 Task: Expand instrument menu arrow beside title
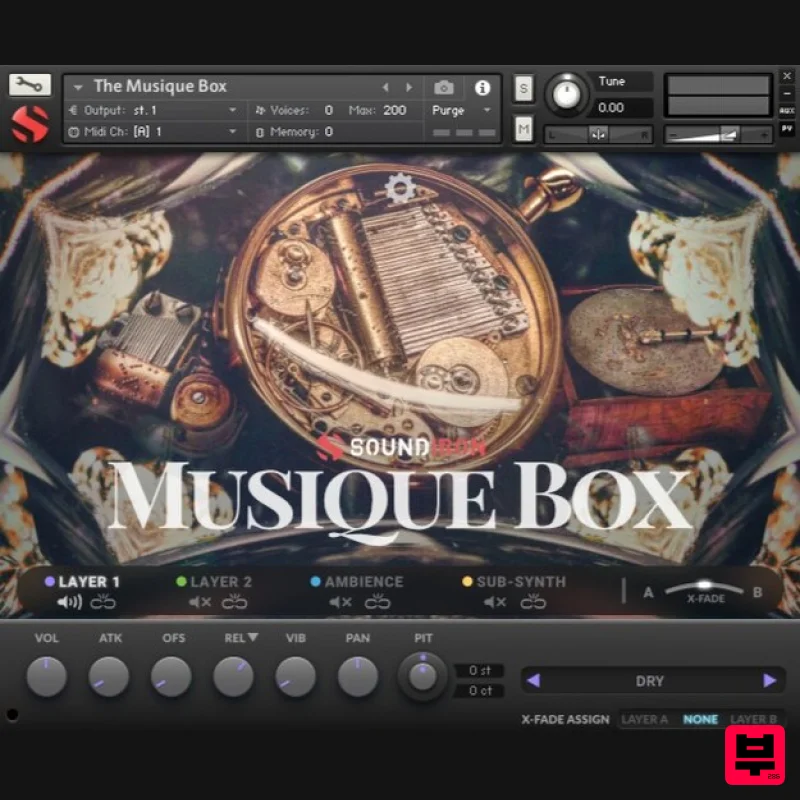[x=78, y=88]
